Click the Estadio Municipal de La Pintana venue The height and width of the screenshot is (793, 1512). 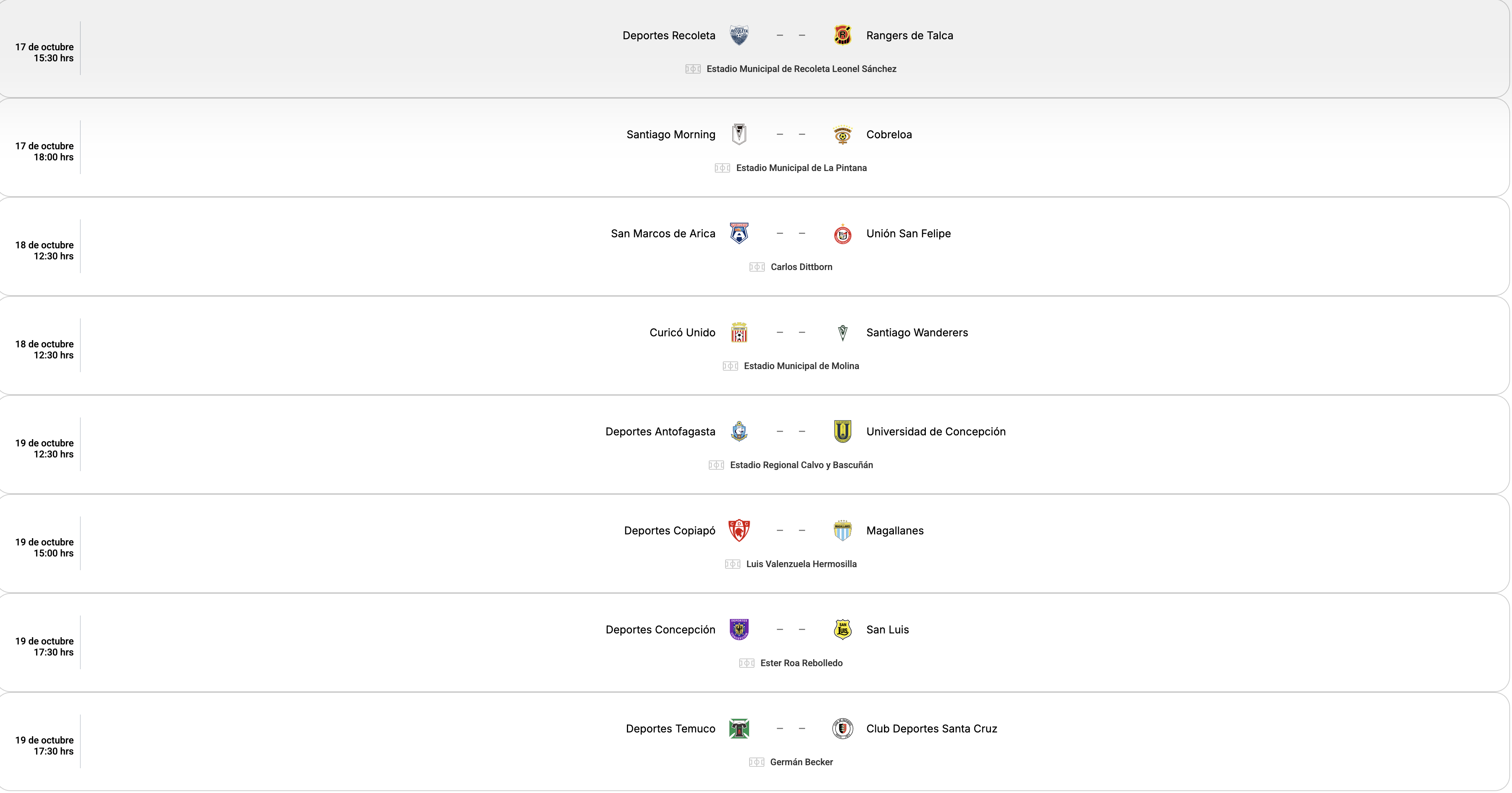(x=801, y=168)
